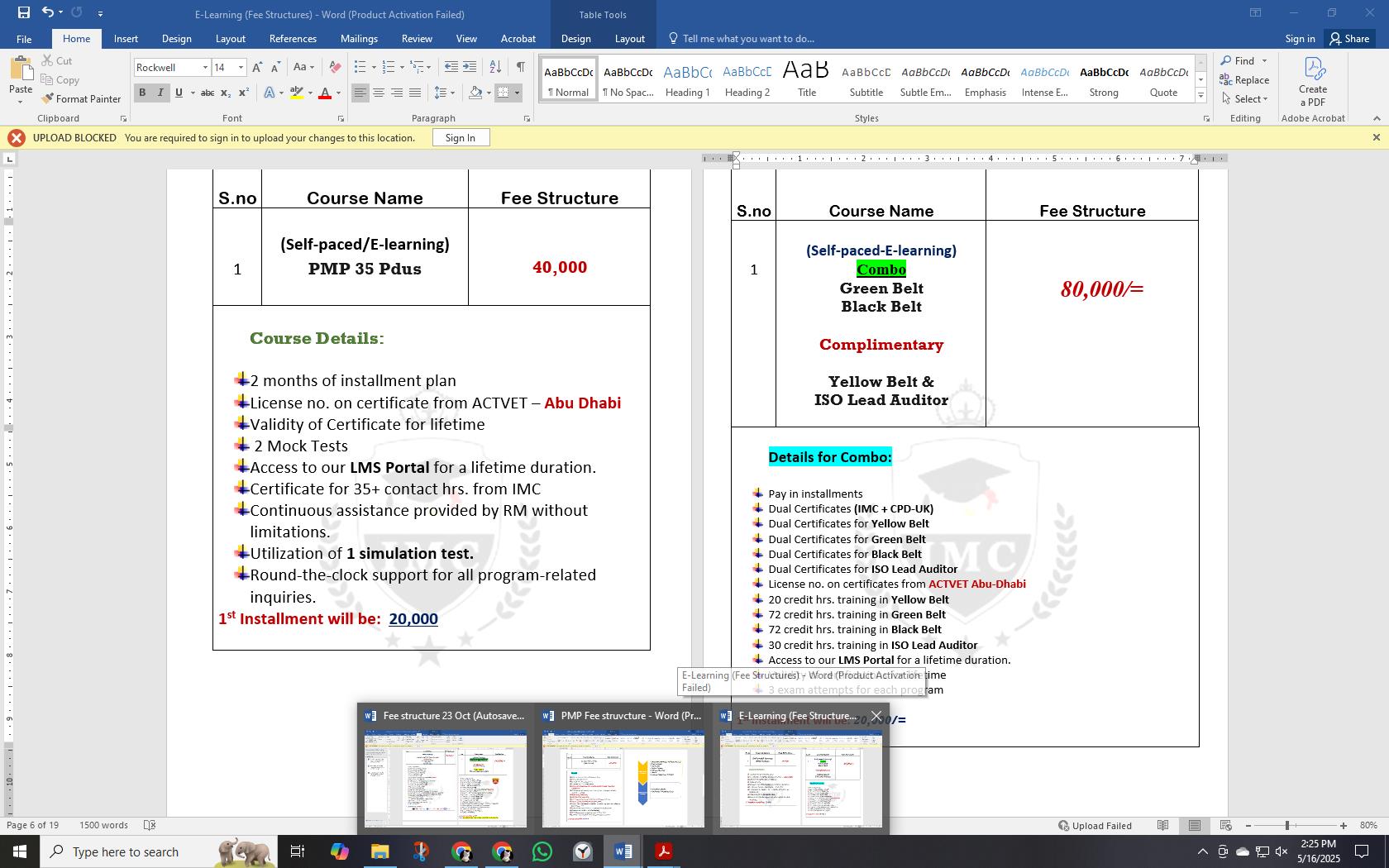Image resolution: width=1389 pixels, height=868 pixels.
Task: Open bullets list dropdown arrow
Action: point(374,67)
